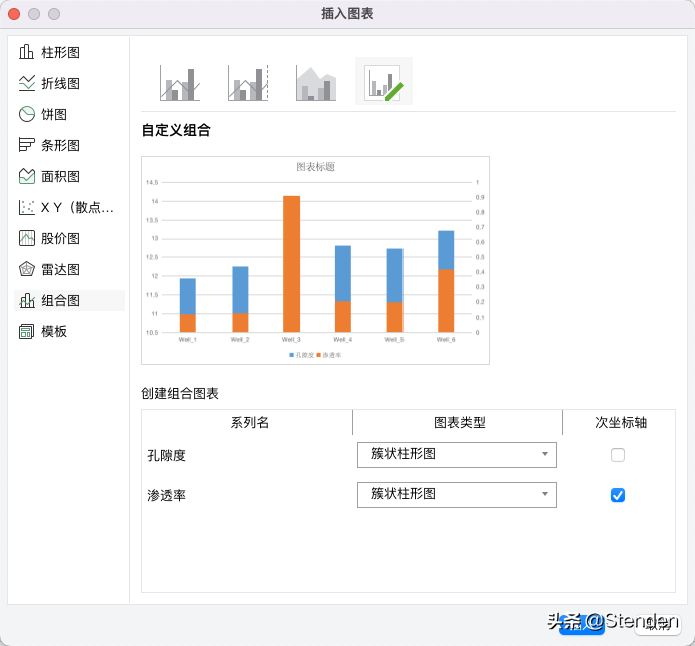Choose custom combination subtype icon
695x646 pixels.
(x=384, y=82)
